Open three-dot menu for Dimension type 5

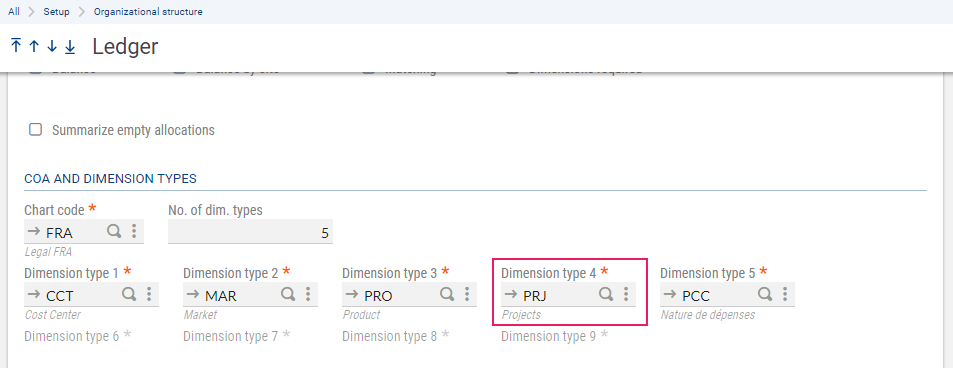[x=785, y=294]
